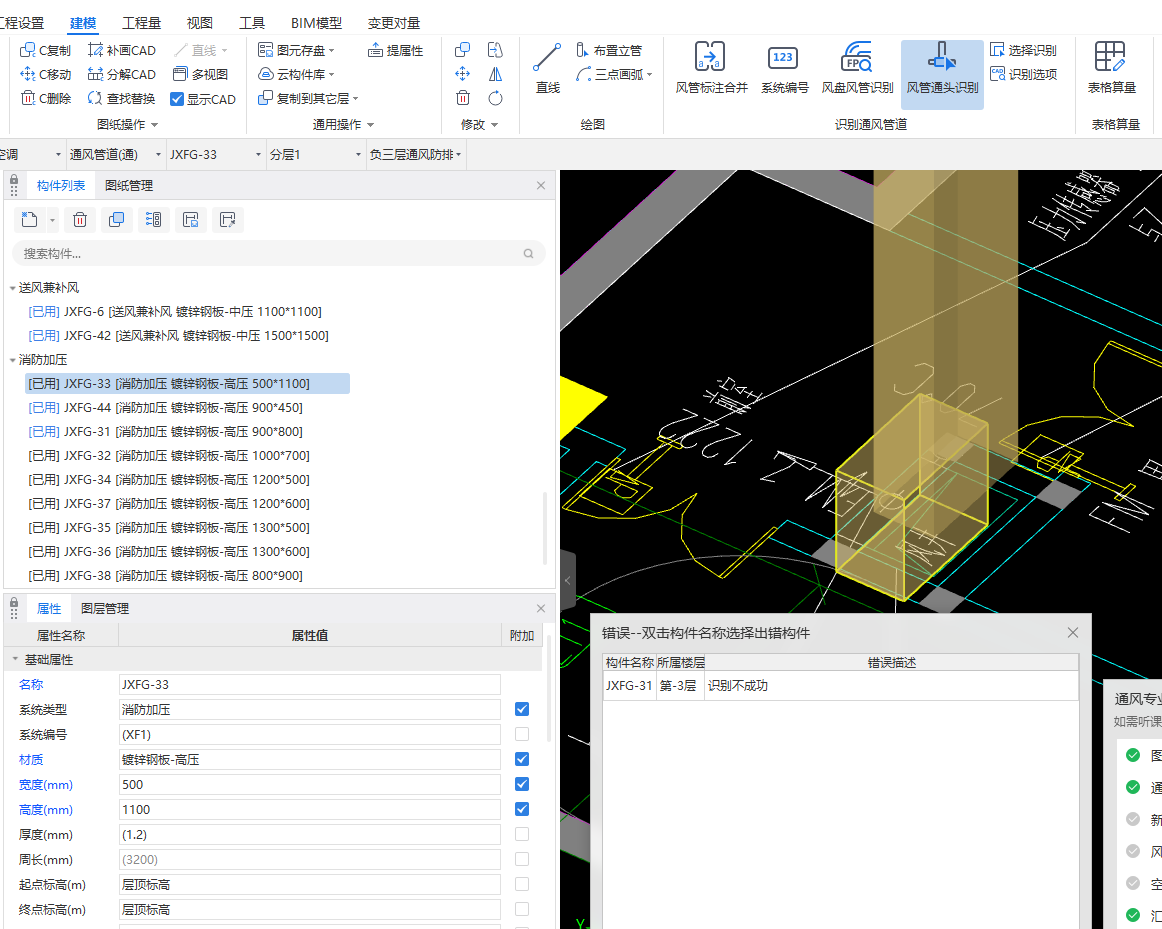The height and width of the screenshot is (929, 1162).
Task: Click the C复制 tool icon
Action: point(27,50)
